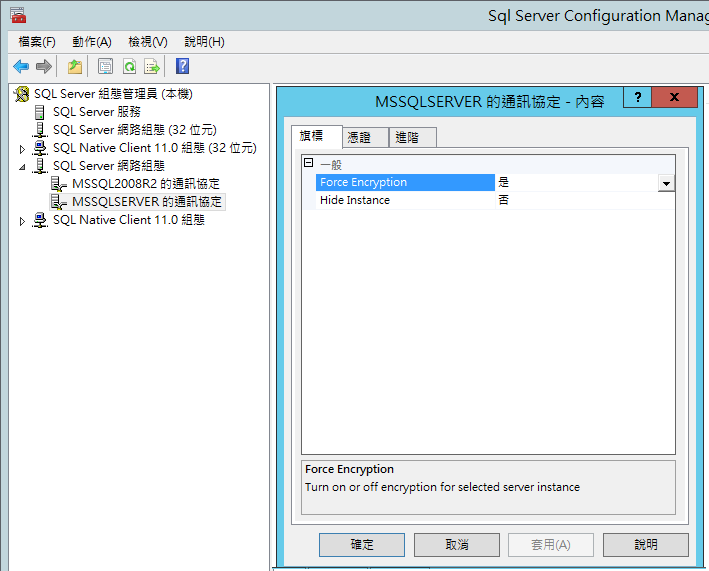The width and height of the screenshot is (709, 571).
Task: Click the app icon in the title bar
Action: point(18,15)
